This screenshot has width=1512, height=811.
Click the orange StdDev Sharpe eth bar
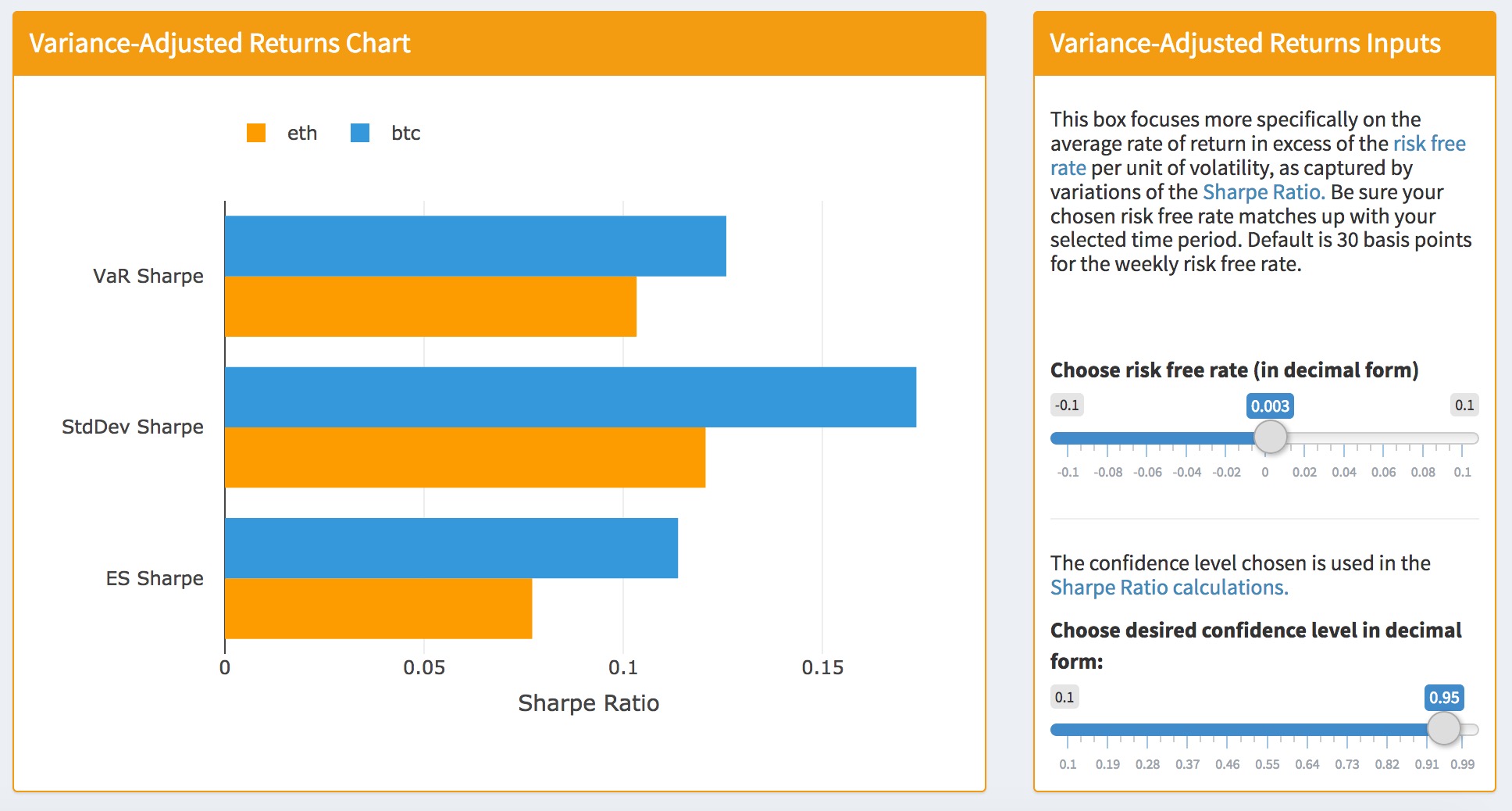coord(465,457)
